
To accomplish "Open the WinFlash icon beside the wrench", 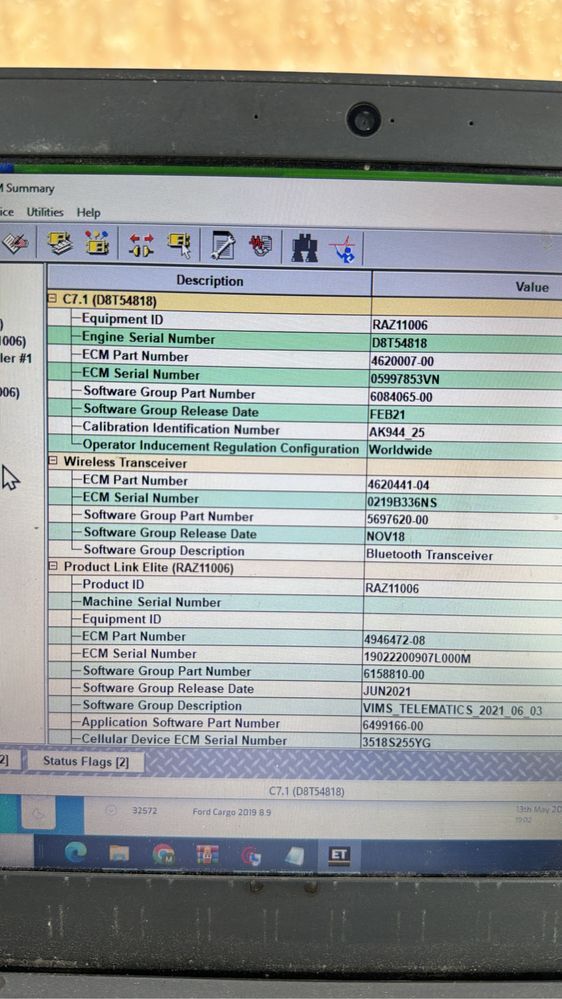I will coord(260,245).
